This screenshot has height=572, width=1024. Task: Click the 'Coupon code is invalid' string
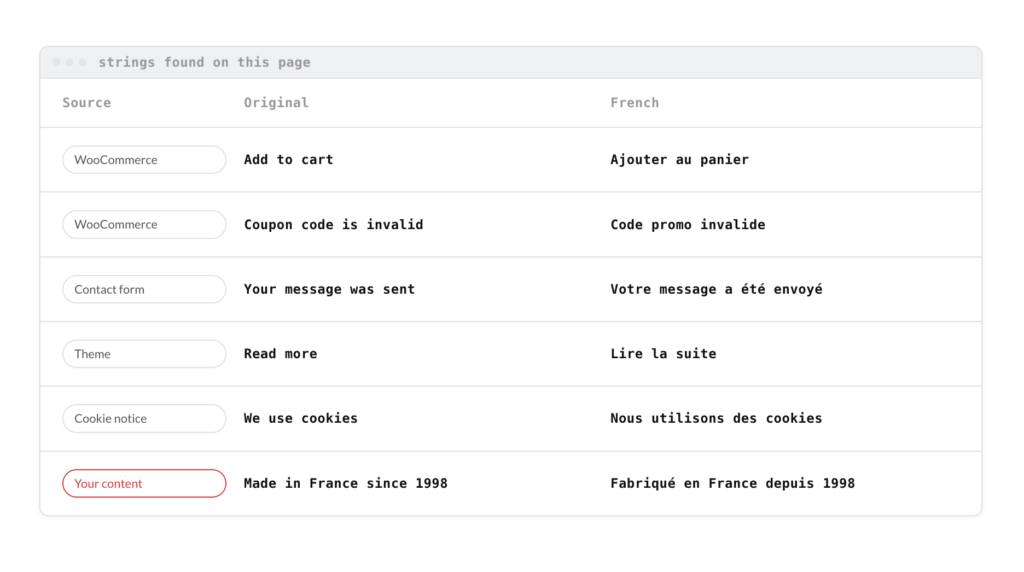pyautogui.click(x=334, y=225)
